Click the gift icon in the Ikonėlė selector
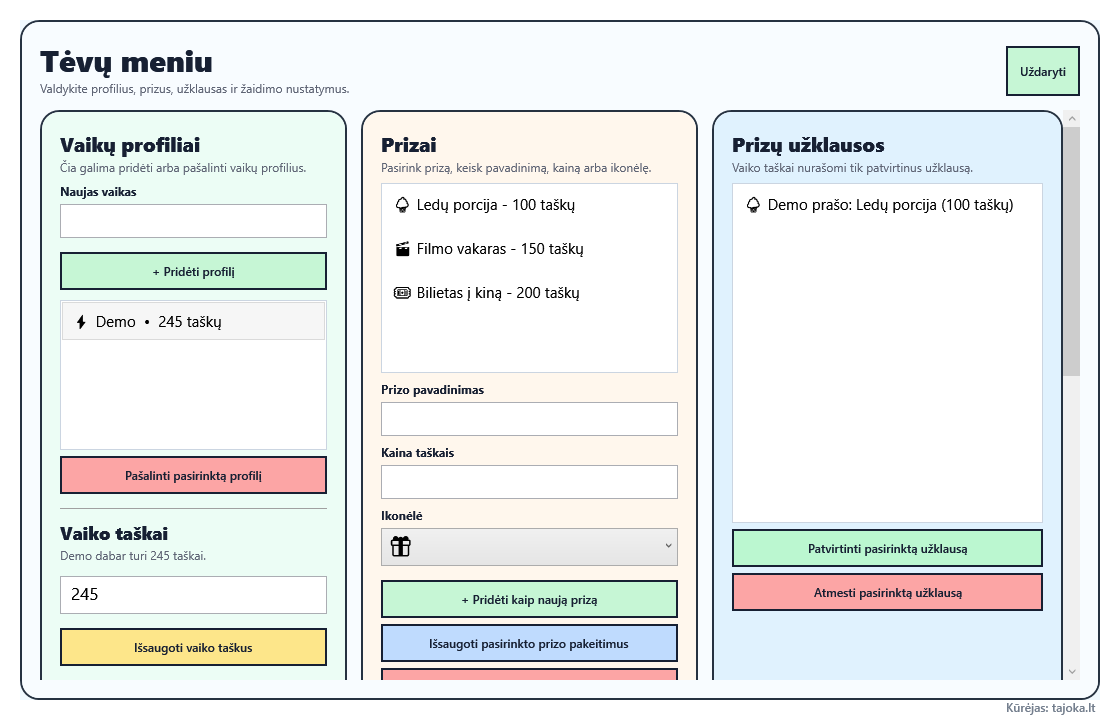Image resolution: width=1120 pixels, height=720 pixels. tap(401, 546)
